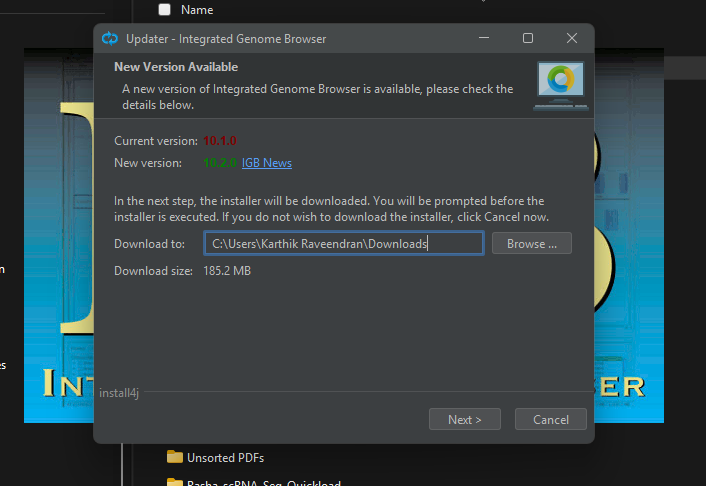Click the New Version Available heading
The image size is (706, 486).
pos(176,67)
